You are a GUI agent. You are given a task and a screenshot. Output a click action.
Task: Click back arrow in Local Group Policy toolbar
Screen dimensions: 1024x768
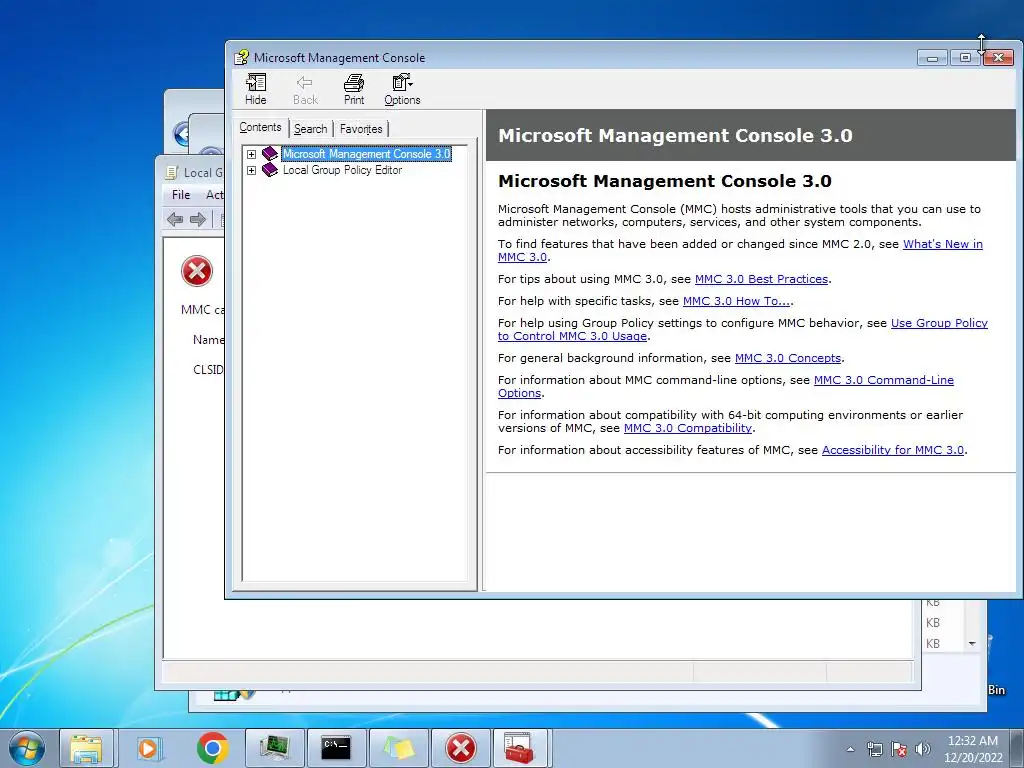(175, 219)
